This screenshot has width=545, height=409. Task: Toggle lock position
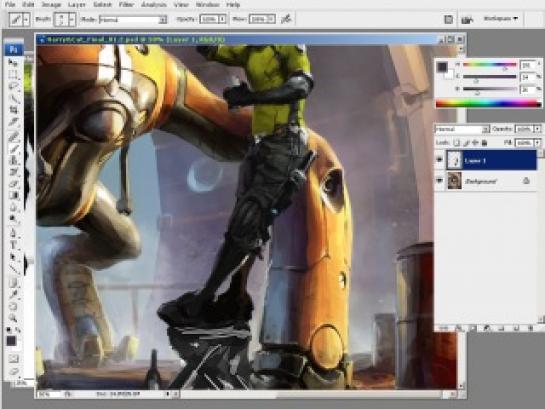tap(475, 142)
